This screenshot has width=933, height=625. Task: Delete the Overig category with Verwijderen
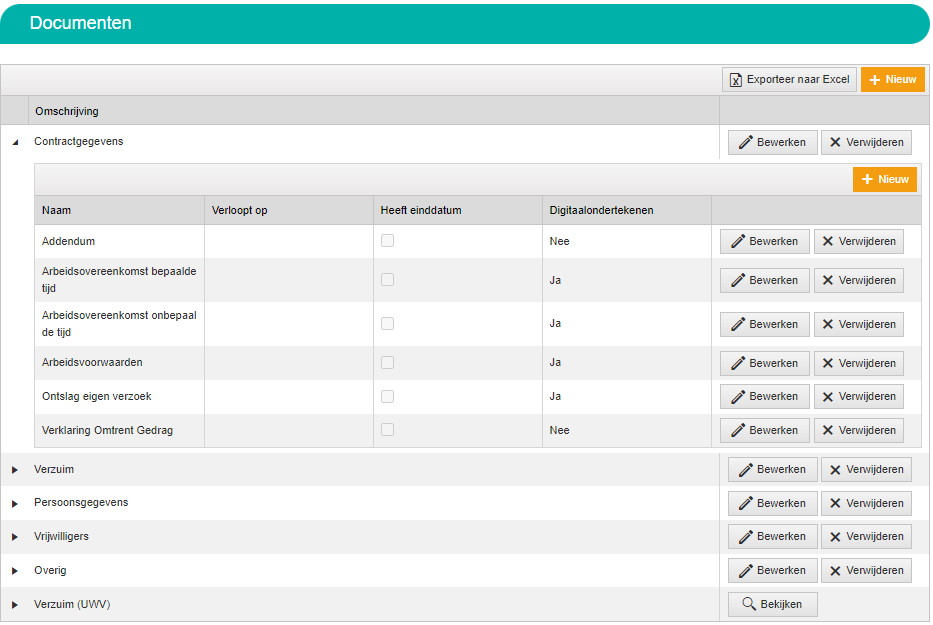[x=866, y=570]
